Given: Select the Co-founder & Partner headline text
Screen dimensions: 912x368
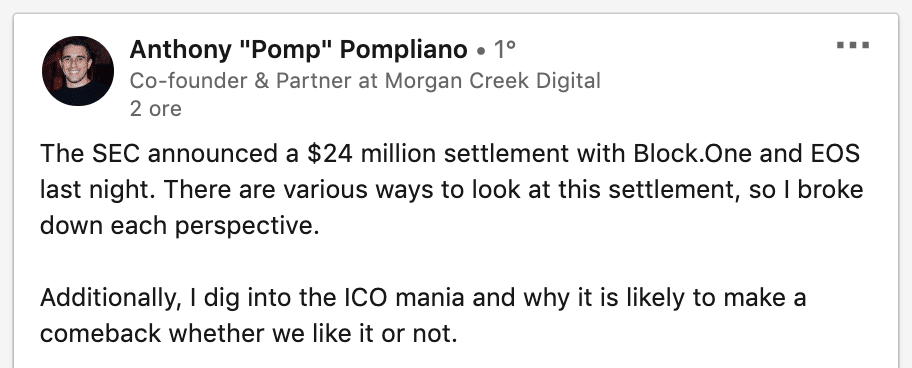Looking at the screenshot, I should click(x=365, y=81).
